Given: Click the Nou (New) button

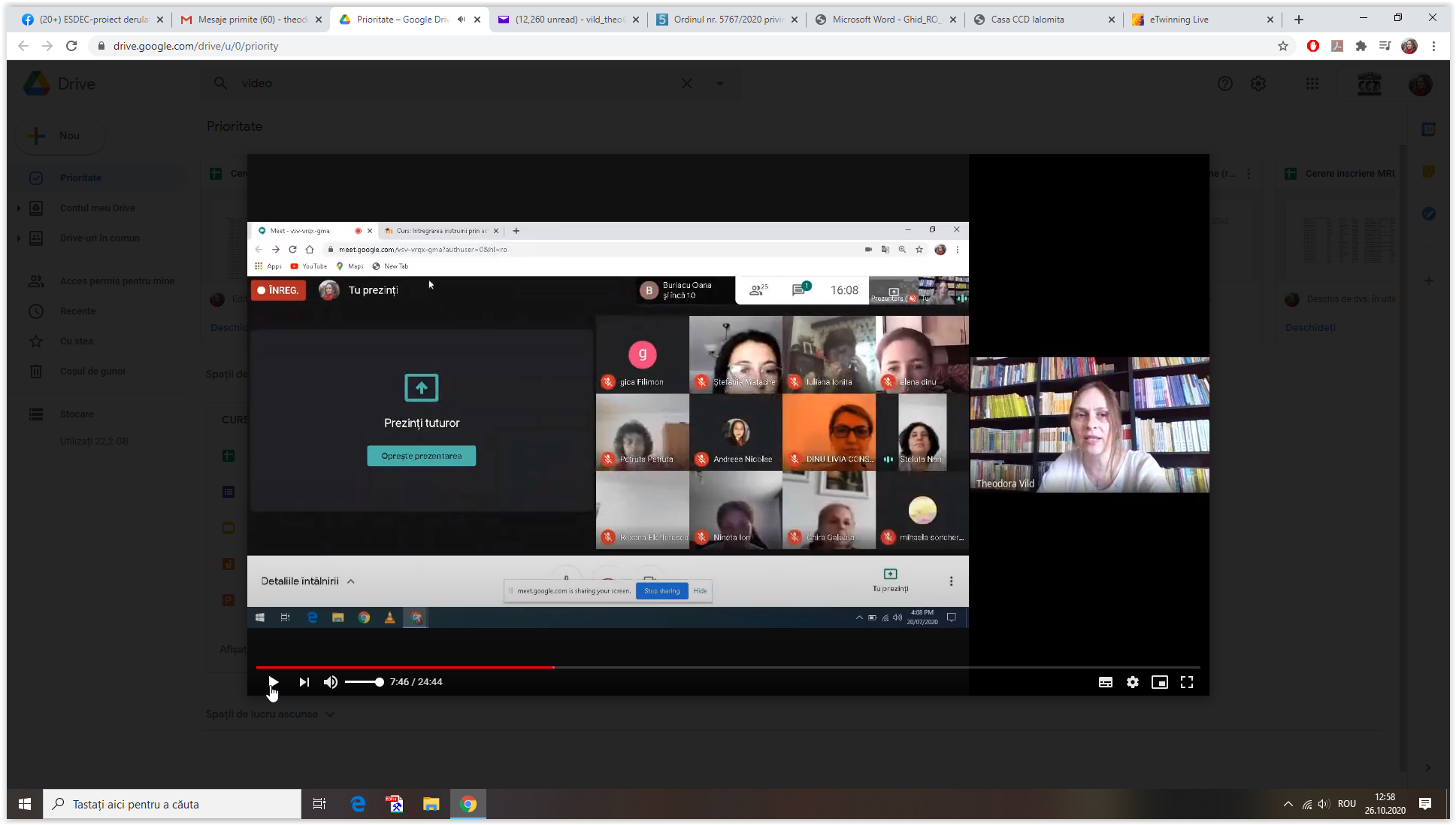Looking at the screenshot, I should click(x=60, y=135).
